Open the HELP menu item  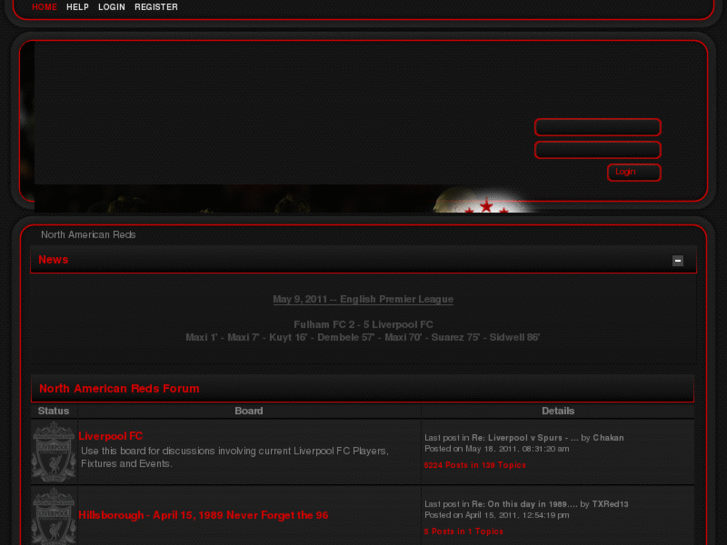77,7
